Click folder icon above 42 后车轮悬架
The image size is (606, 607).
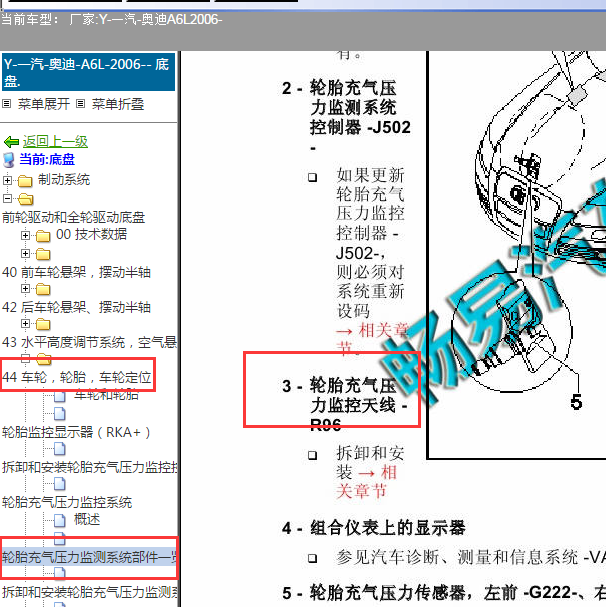[x=43, y=289]
